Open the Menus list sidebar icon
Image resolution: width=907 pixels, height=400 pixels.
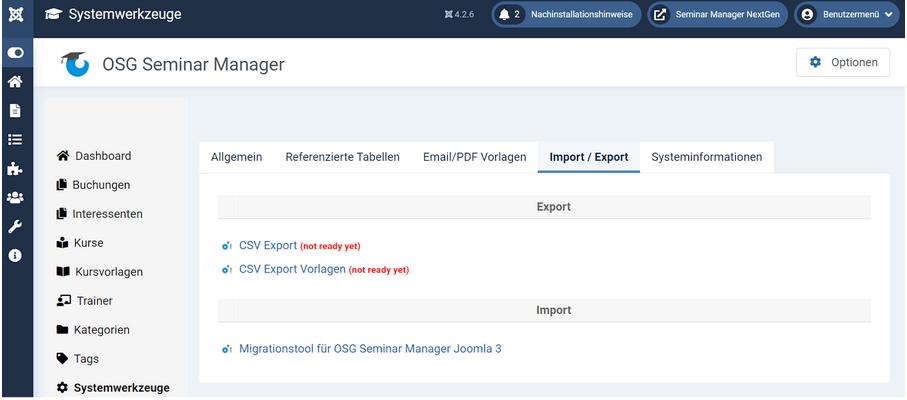tap(16, 139)
